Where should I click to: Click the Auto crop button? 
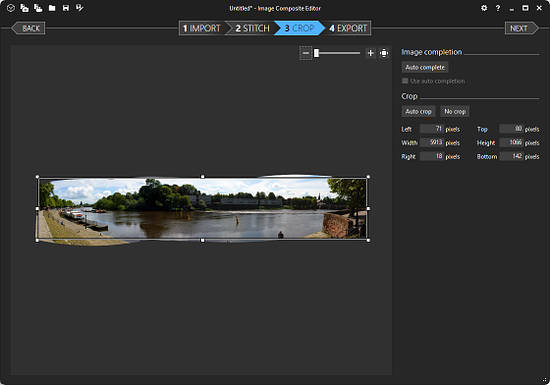click(418, 112)
